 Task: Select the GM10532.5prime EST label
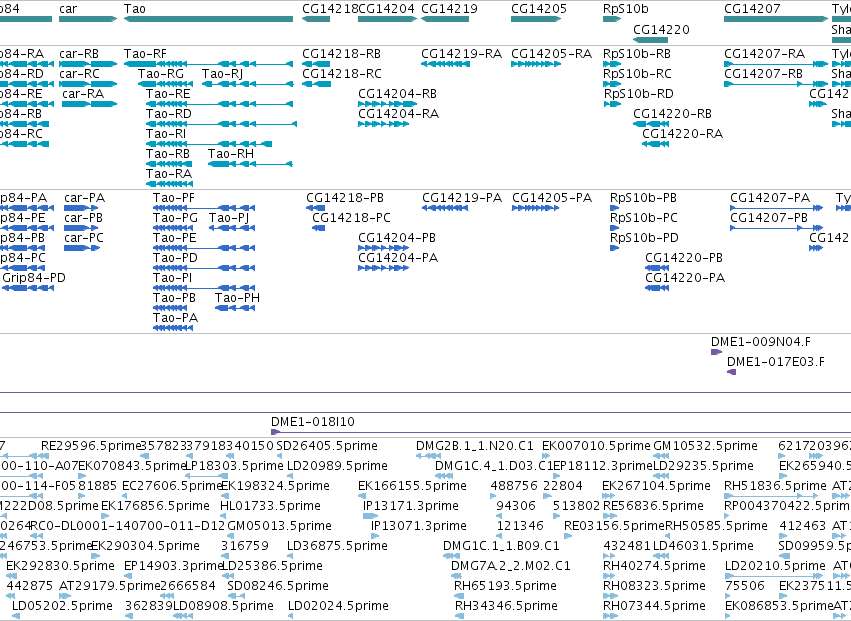click(705, 446)
